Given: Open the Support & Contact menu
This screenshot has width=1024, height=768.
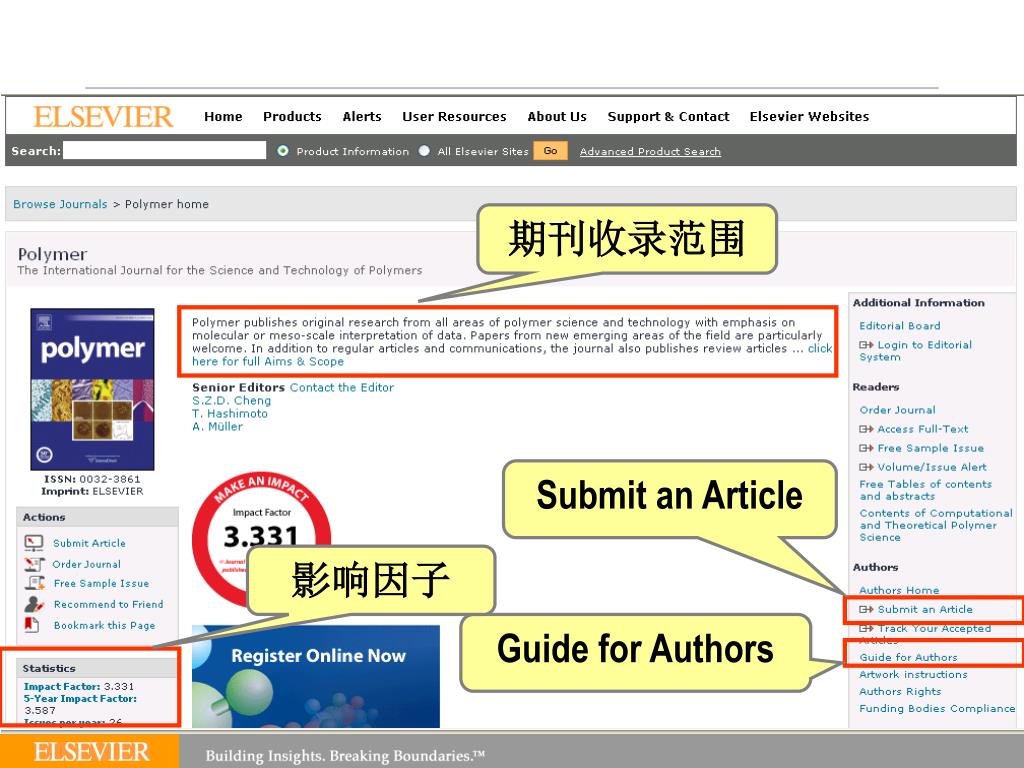Looking at the screenshot, I should [x=668, y=116].
